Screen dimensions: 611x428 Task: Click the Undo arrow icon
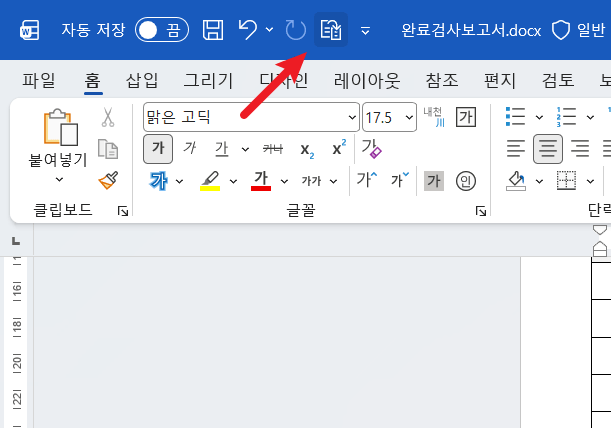[248, 30]
